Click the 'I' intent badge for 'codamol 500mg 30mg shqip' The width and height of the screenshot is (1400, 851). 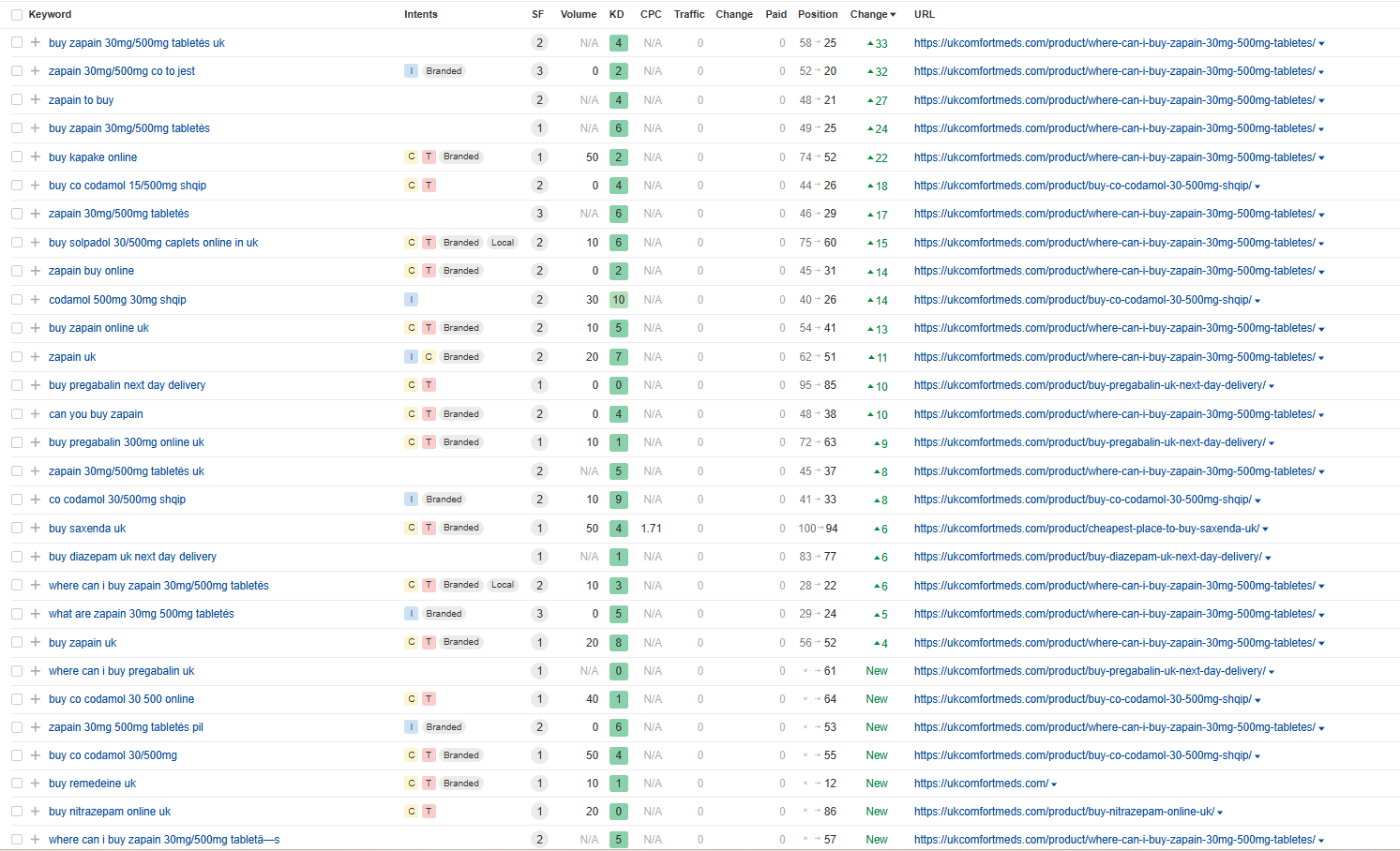[x=411, y=300]
